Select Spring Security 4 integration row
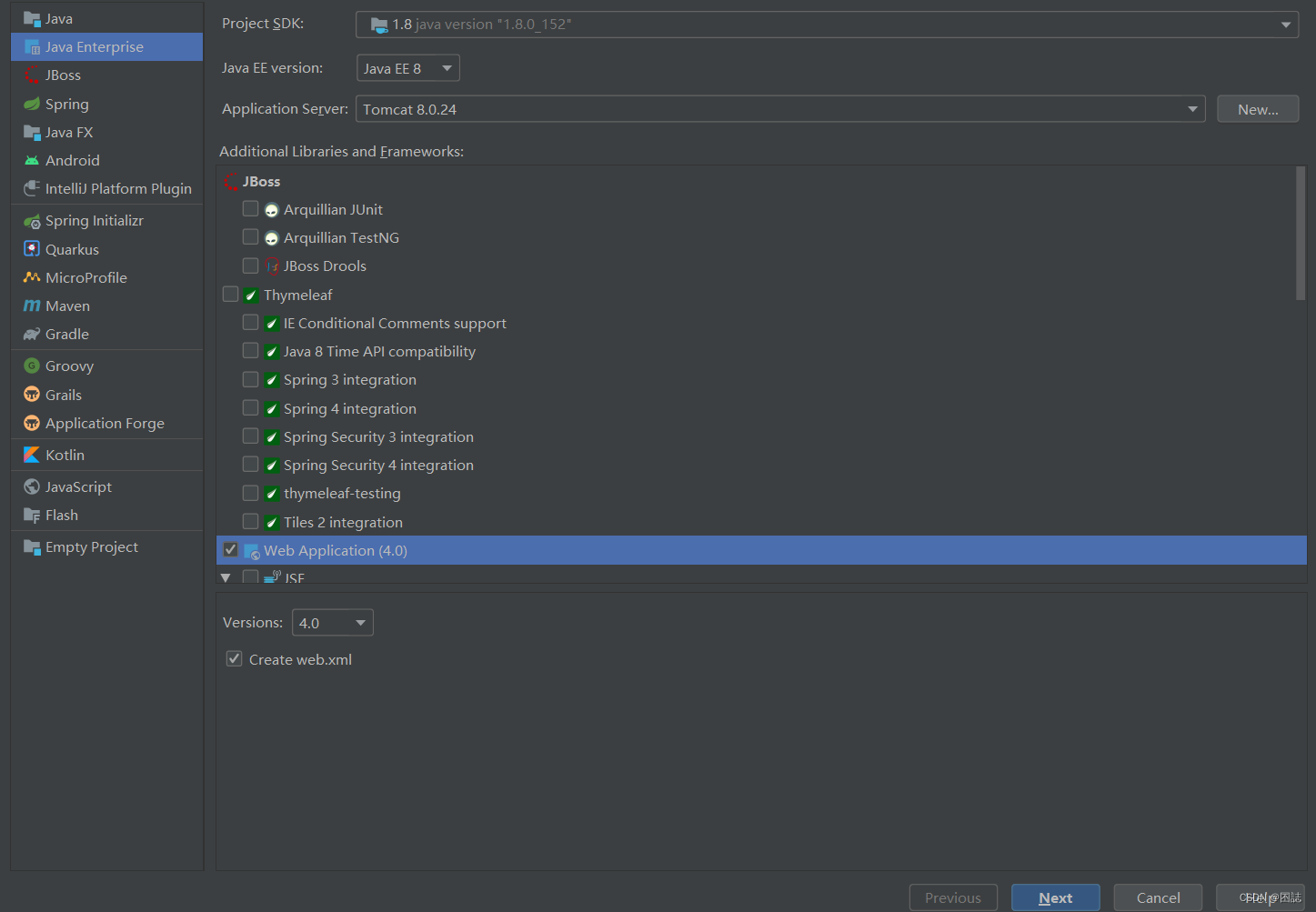This screenshot has height=912, width=1316. (x=761, y=466)
